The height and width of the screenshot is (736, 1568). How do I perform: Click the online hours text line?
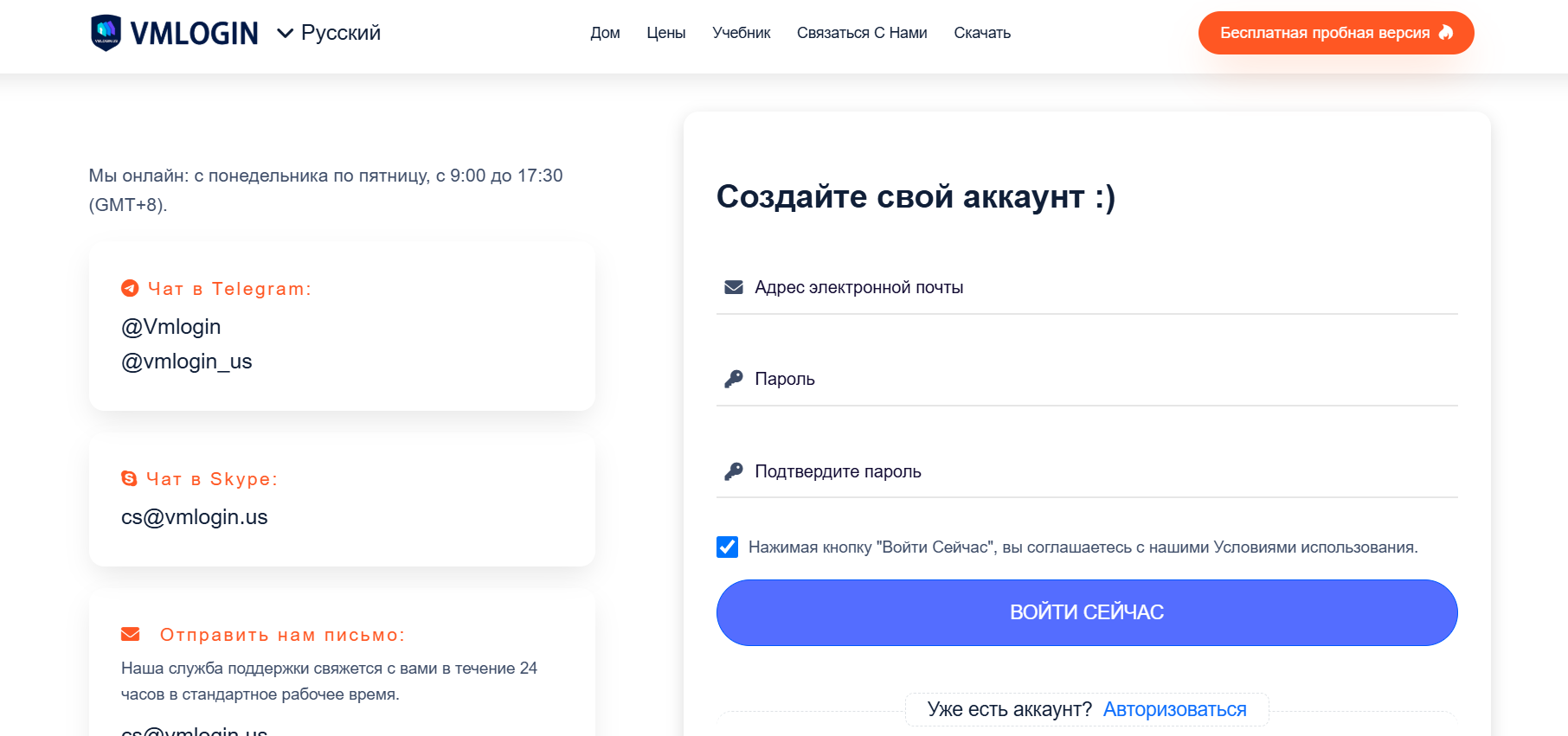pos(326,190)
